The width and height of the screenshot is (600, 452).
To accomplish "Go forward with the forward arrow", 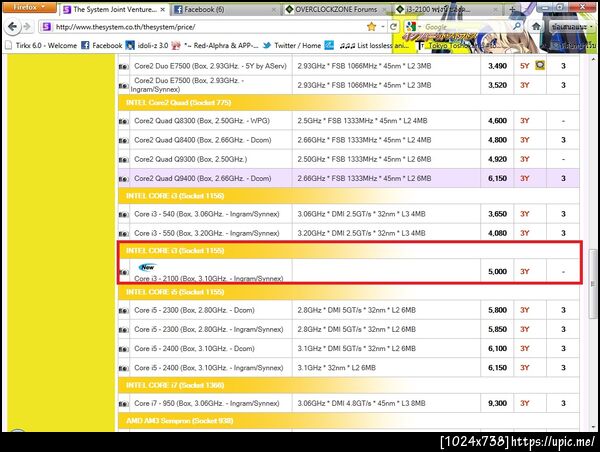I will (x=27, y=26).
